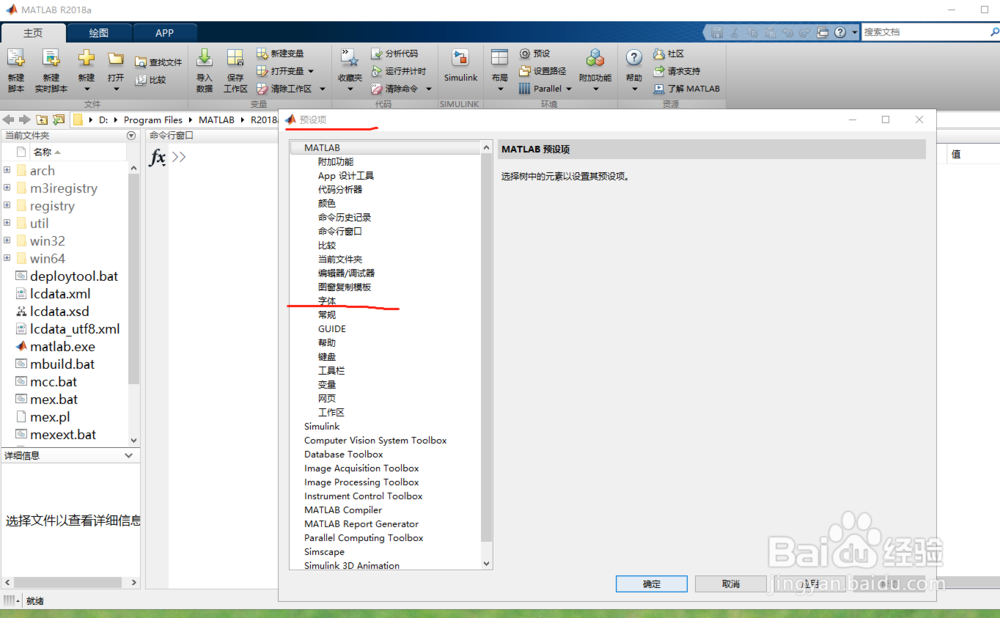1000x618 pixels.
Task: Open Clear Commands (清除命令) dropdown
Action: tap(429, 89)
